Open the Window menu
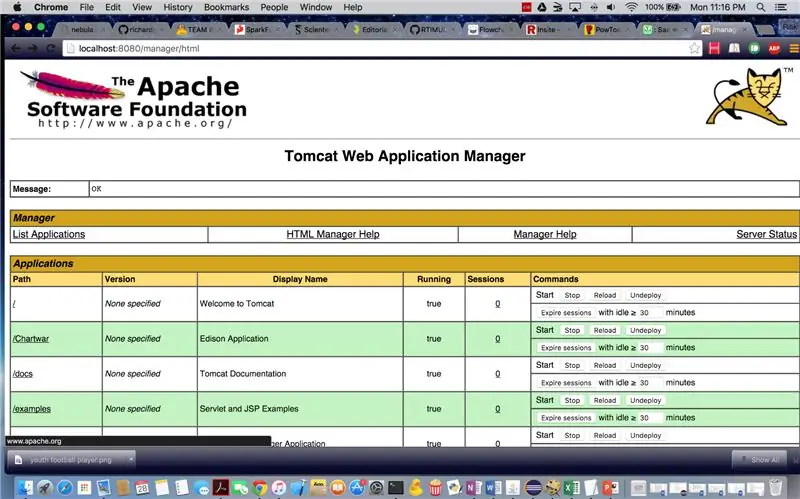The height and width of the screenshot is (499, 800). (316, 7)
